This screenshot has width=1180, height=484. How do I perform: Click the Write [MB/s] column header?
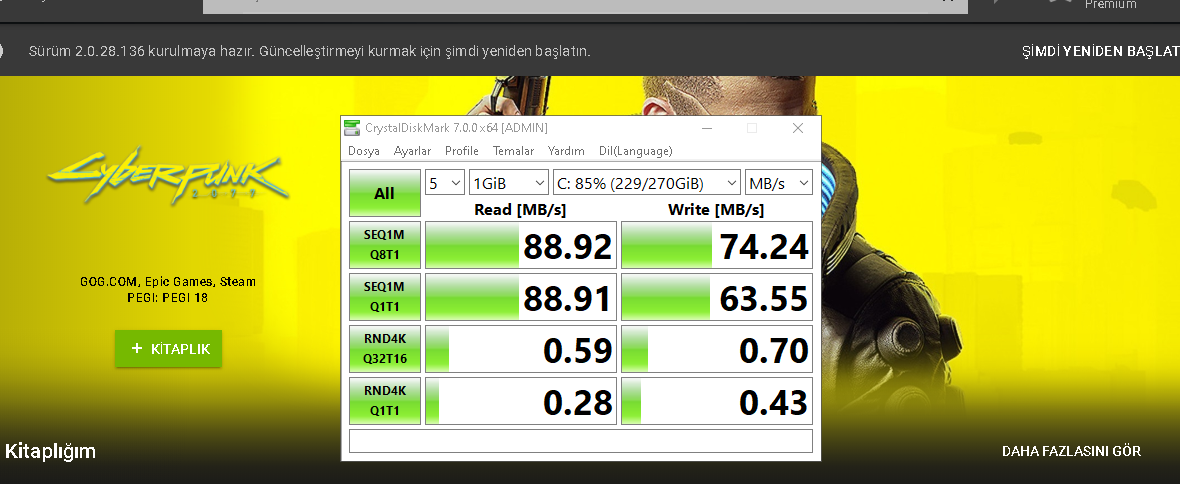(716, 209)
